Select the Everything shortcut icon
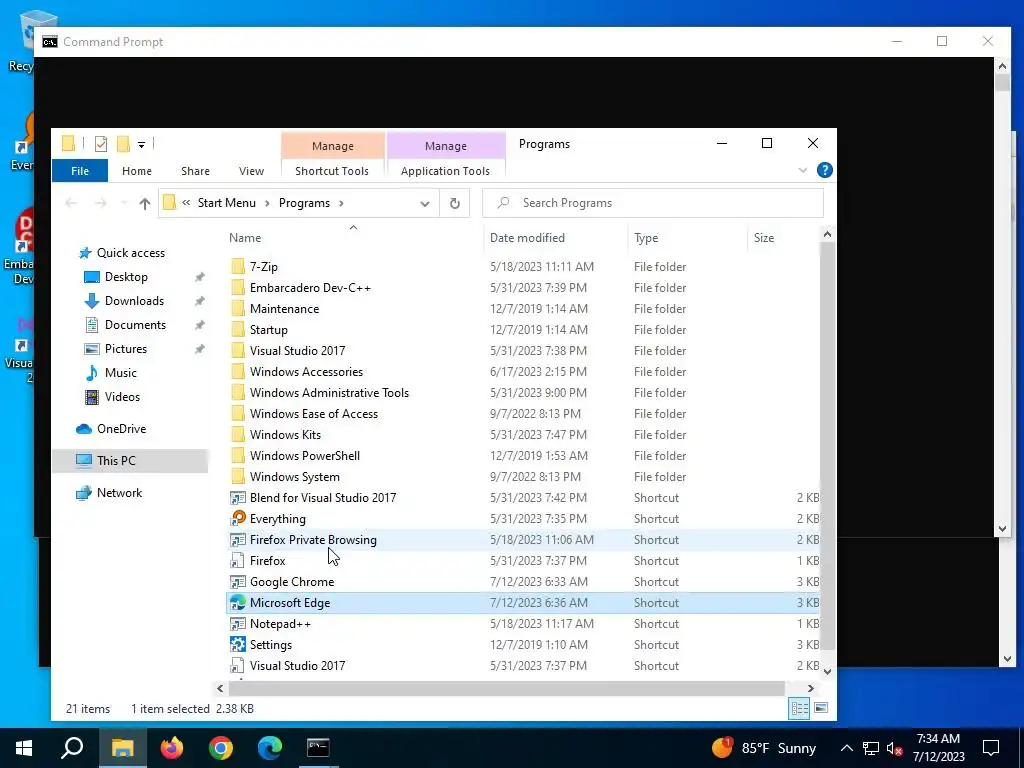This screenshot has width=1024, height=768. coord(238,519)
